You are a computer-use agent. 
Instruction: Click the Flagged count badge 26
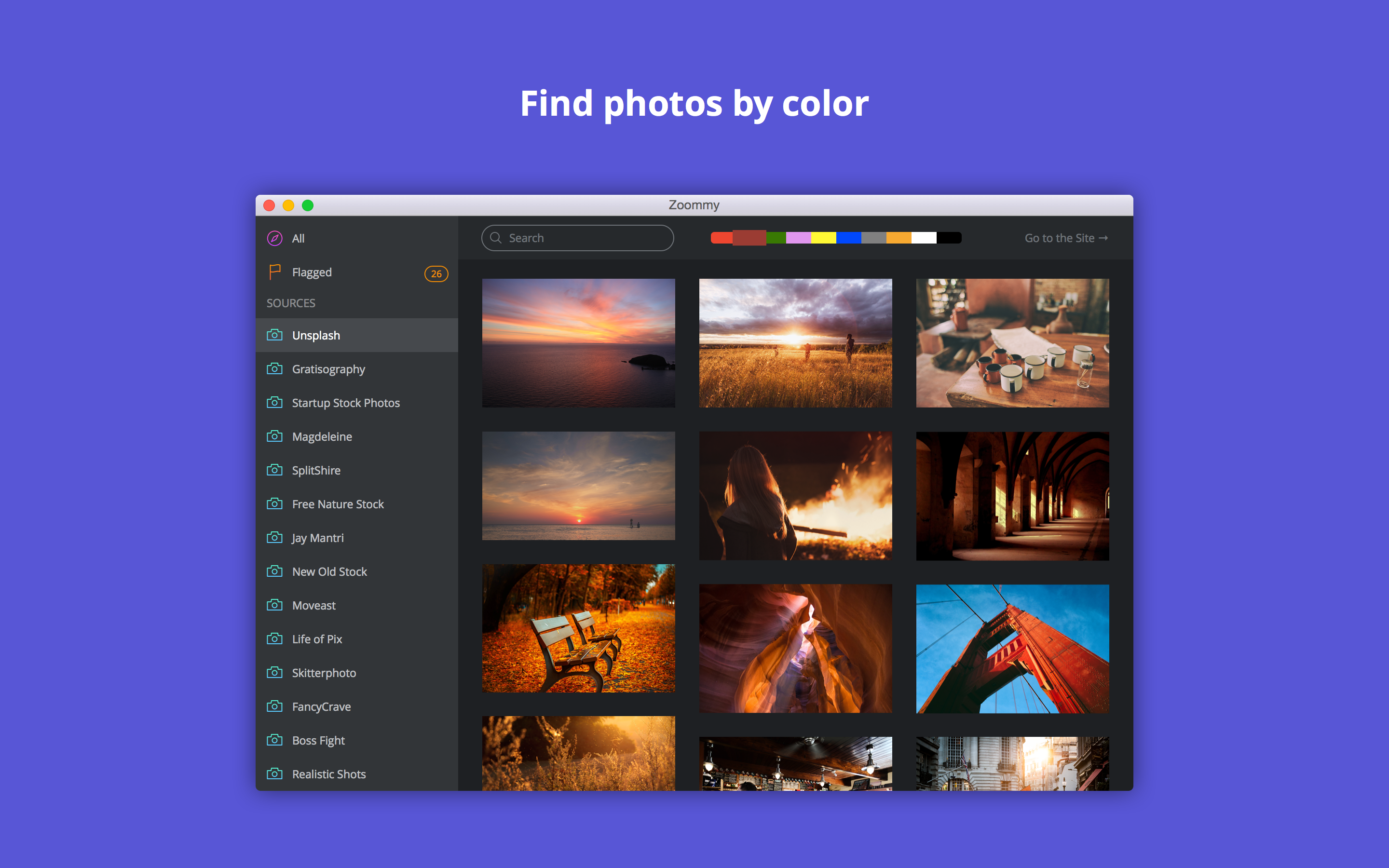click(x=436, y=274)
